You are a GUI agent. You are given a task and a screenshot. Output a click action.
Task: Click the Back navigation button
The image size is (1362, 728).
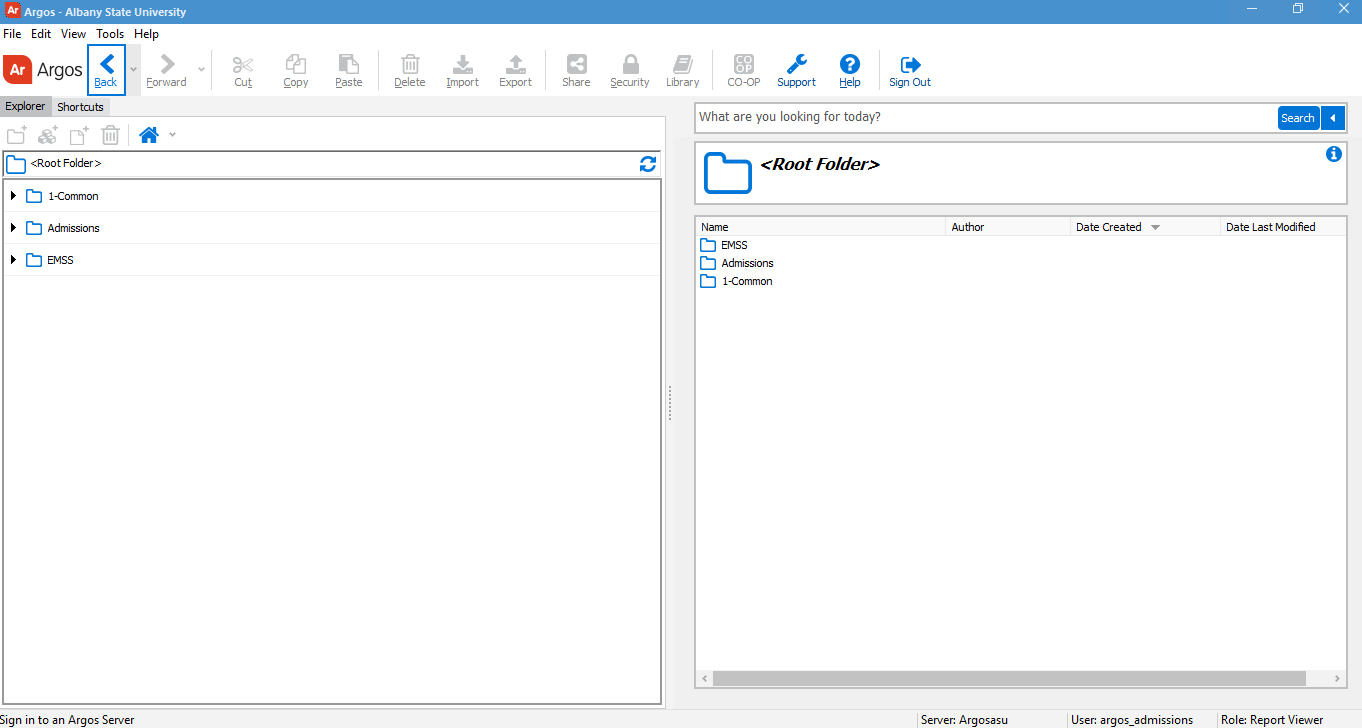106,70
